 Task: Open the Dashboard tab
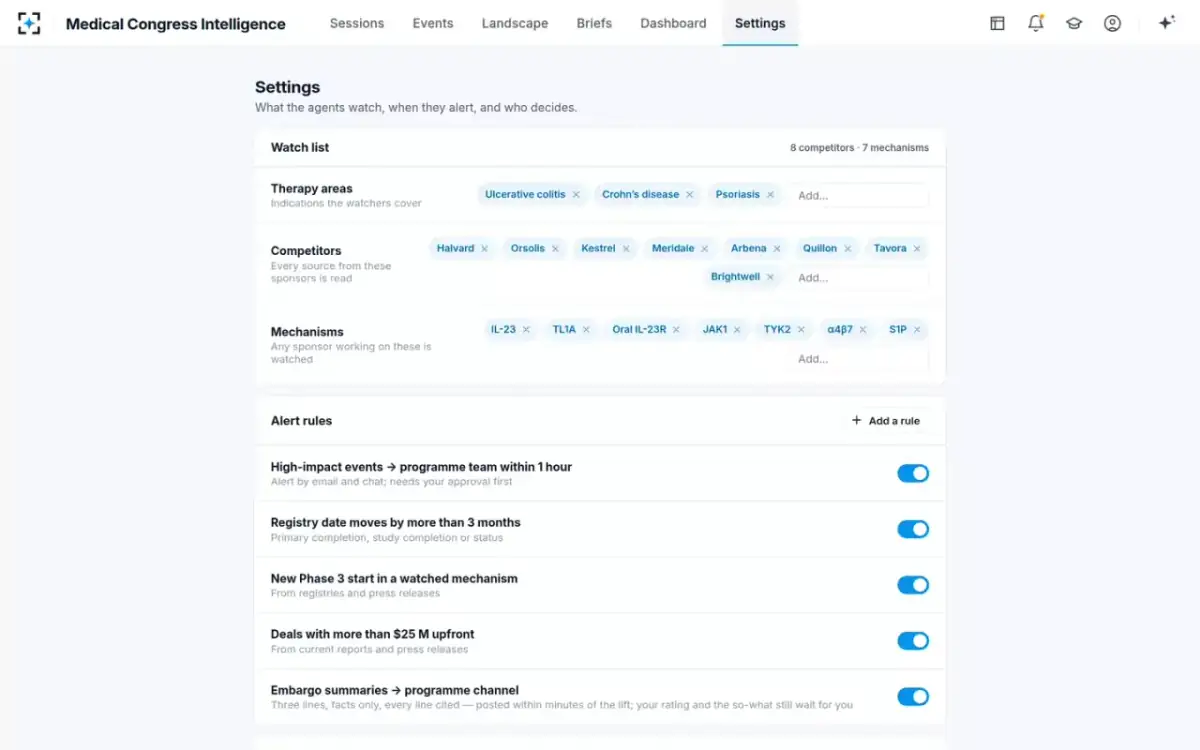coord(673,23)
